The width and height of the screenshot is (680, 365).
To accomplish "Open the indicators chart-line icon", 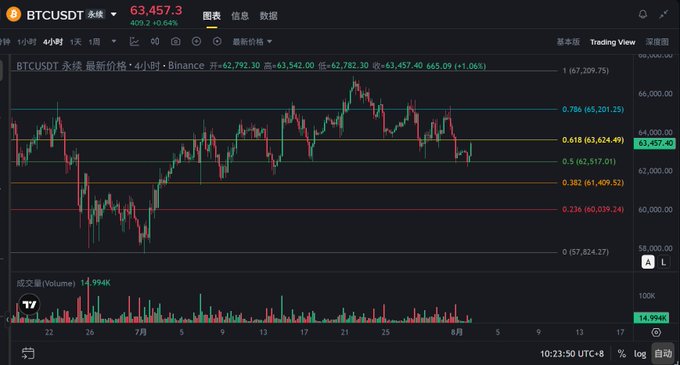I will [x=134, y=41].
